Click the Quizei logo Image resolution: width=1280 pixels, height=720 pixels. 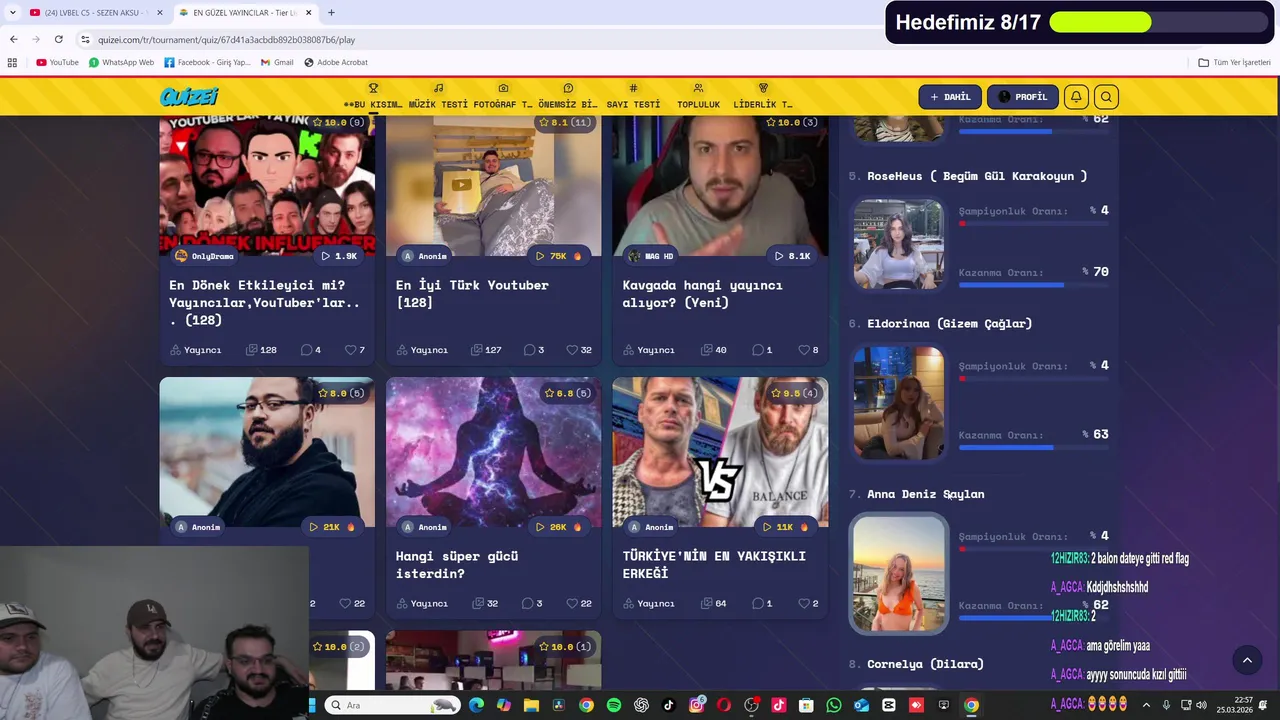pos(189,97)
